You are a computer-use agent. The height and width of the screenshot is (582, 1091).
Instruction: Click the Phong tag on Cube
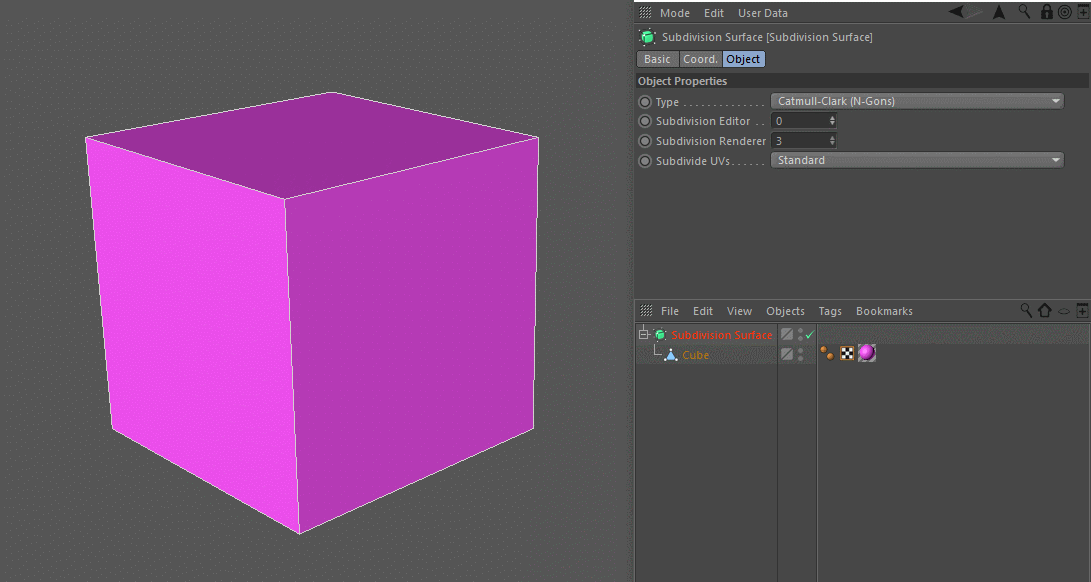tap(827, 353)
